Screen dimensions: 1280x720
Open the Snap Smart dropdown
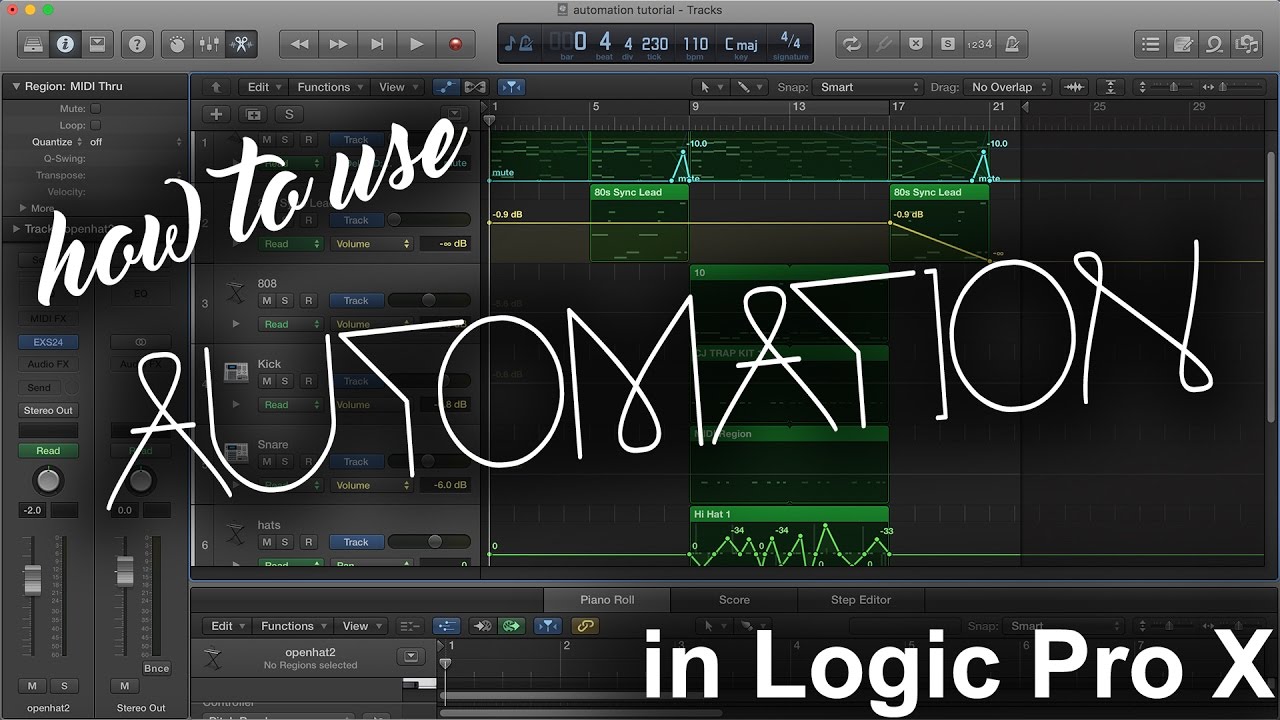click(x=868, y=87)
